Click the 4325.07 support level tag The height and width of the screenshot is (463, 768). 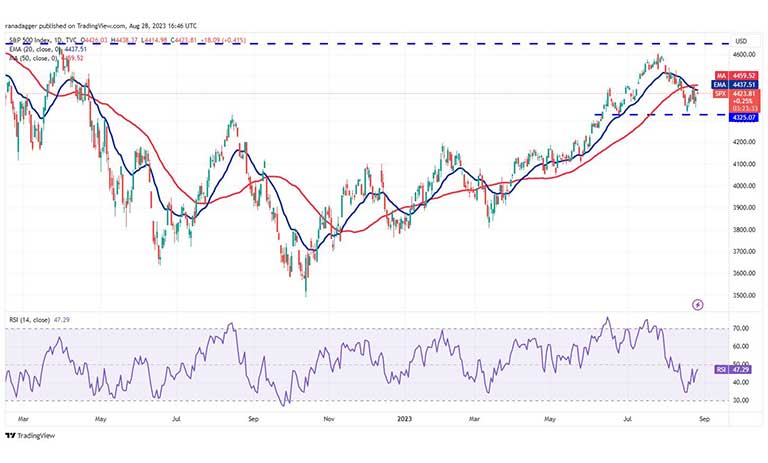point(744,118)
